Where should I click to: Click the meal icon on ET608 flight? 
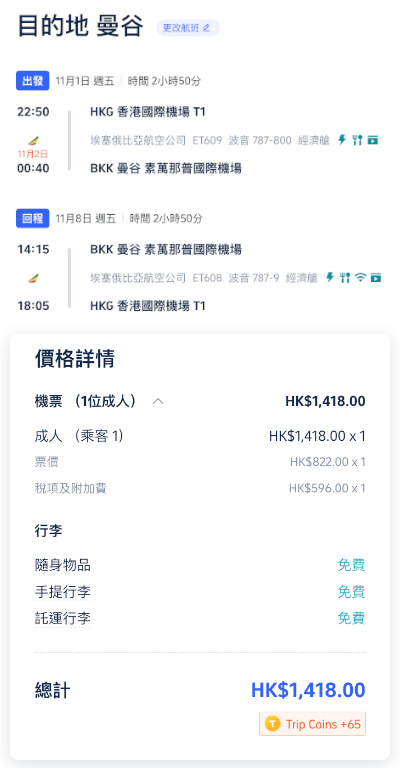[345, 278]
